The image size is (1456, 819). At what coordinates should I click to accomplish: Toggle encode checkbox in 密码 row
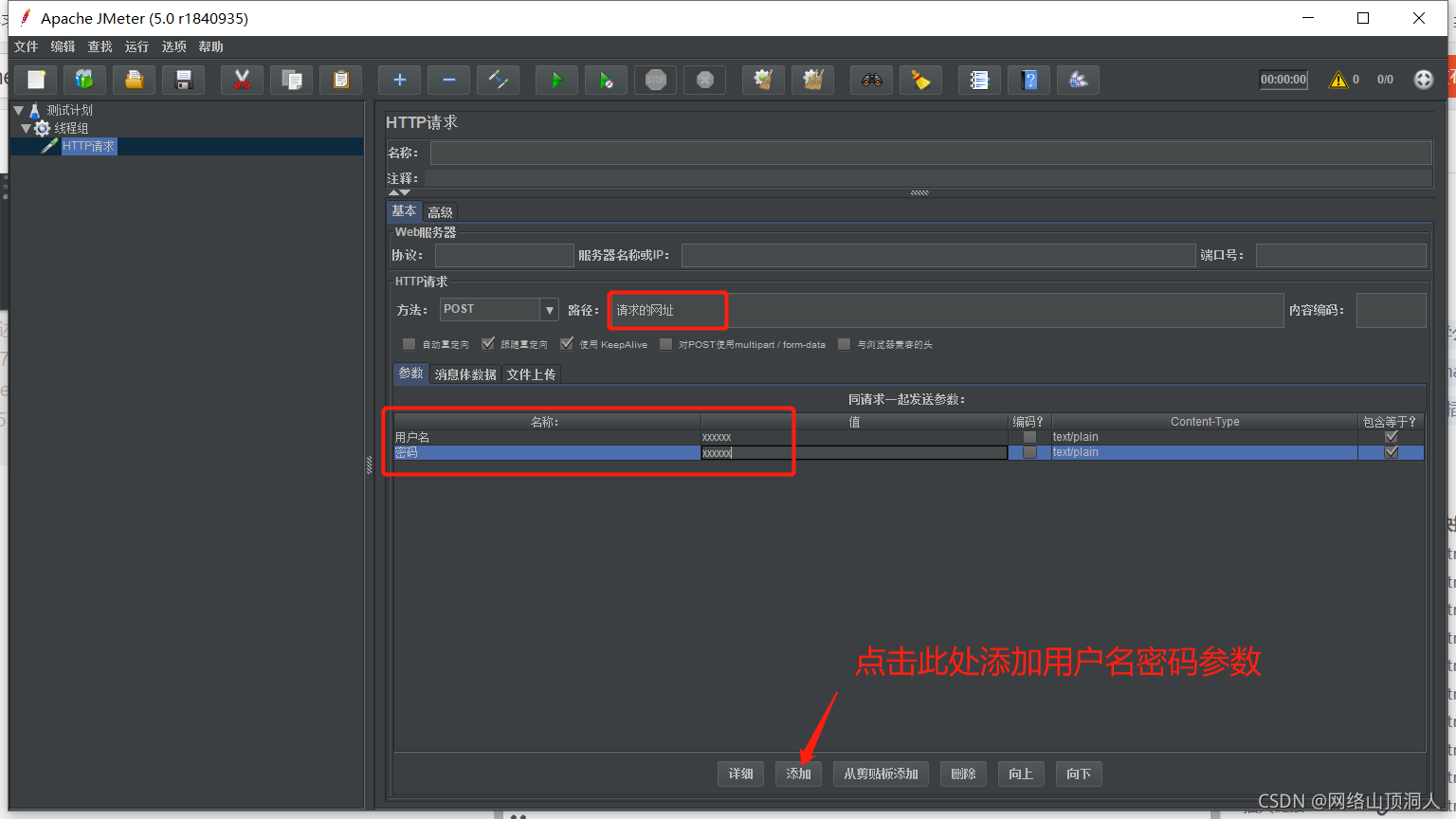click(1029, 452)
